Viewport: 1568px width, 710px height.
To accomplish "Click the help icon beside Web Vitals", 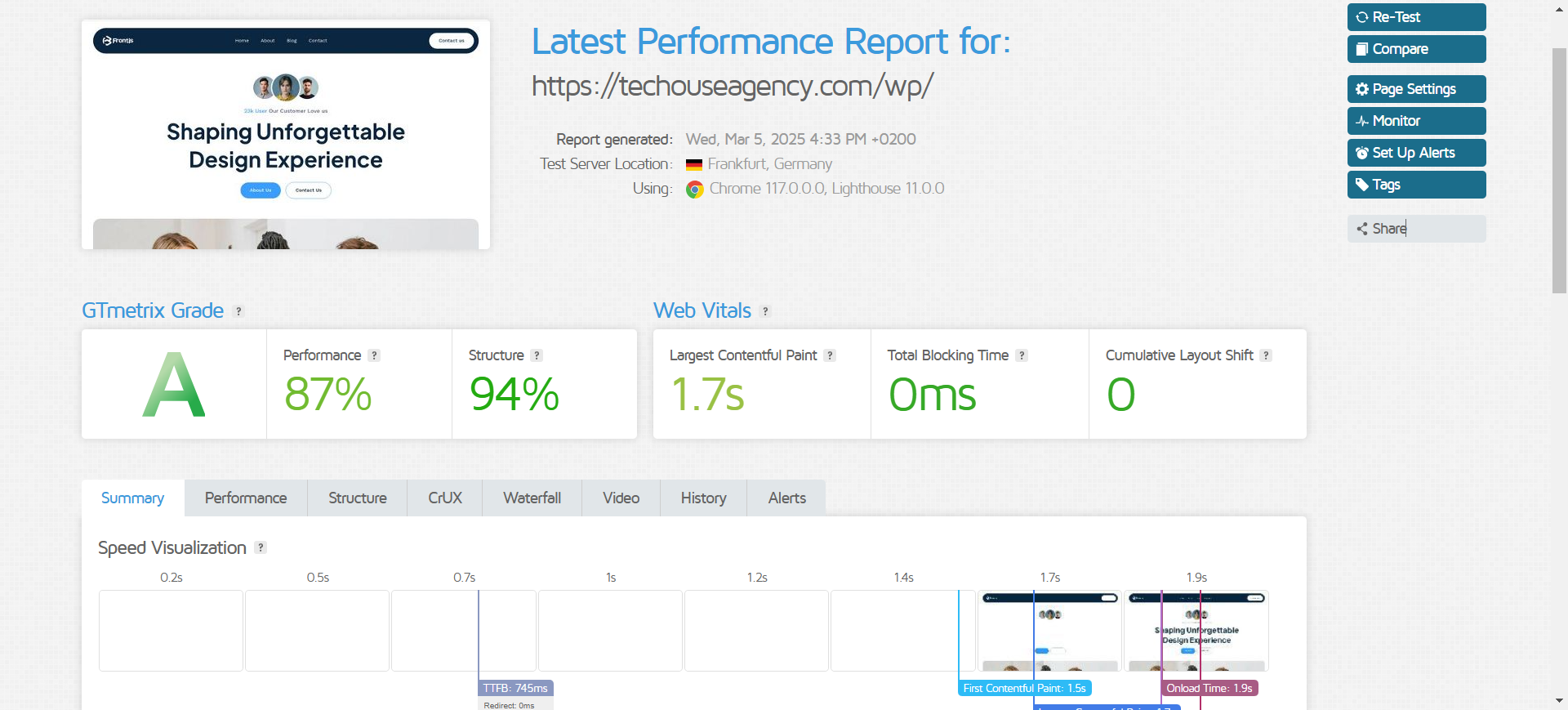I will [x=765, y=311].
